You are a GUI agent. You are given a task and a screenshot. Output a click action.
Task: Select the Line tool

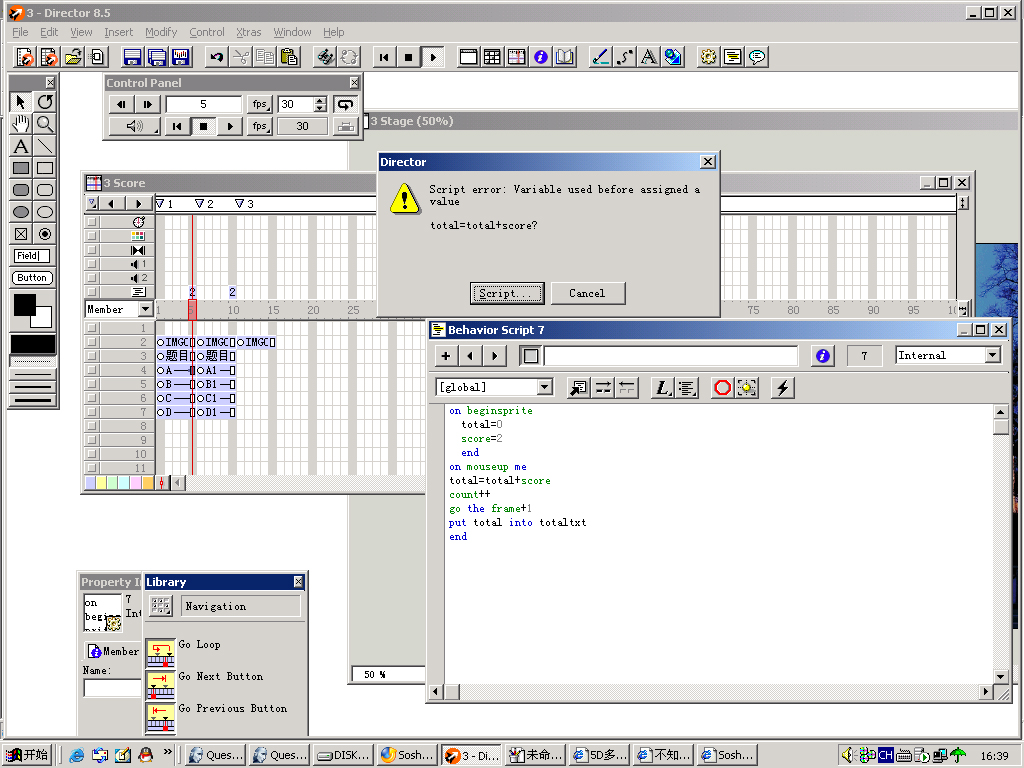click(x=45, y=146)
